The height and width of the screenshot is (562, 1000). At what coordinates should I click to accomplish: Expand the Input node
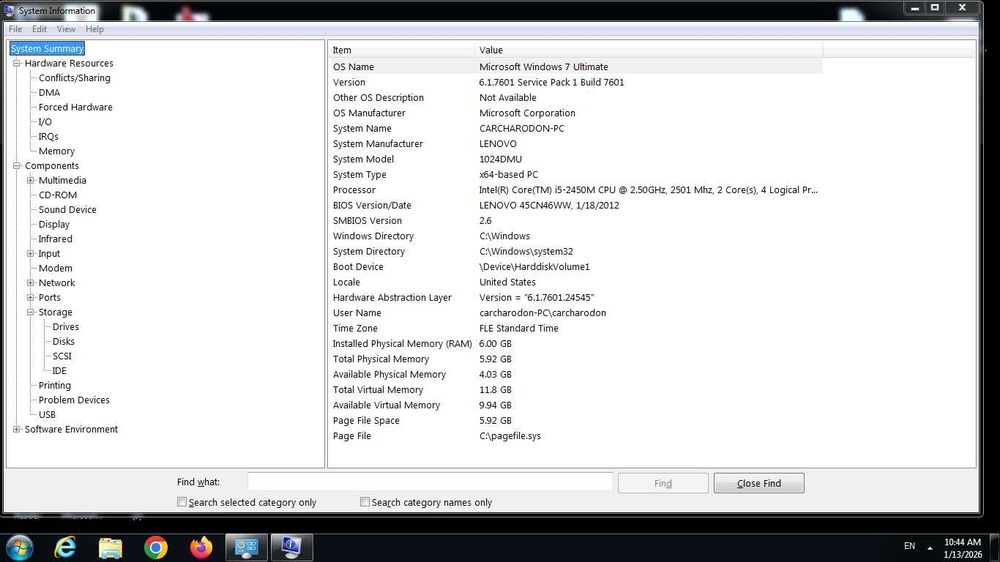31,254
